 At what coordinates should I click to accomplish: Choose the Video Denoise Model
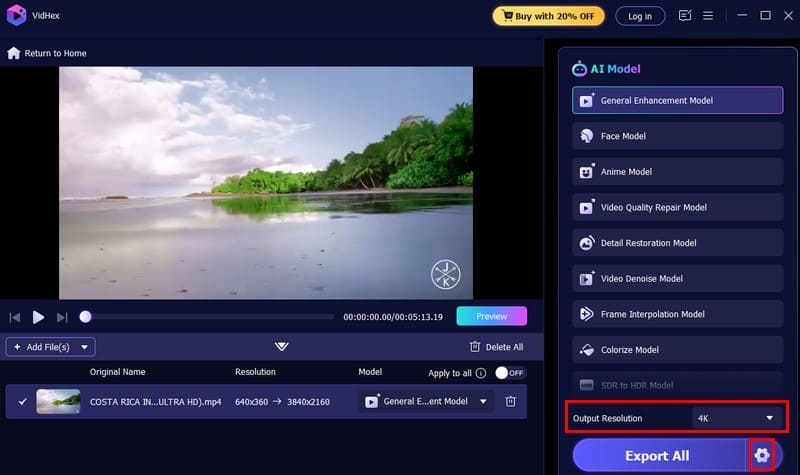[677, 279]
